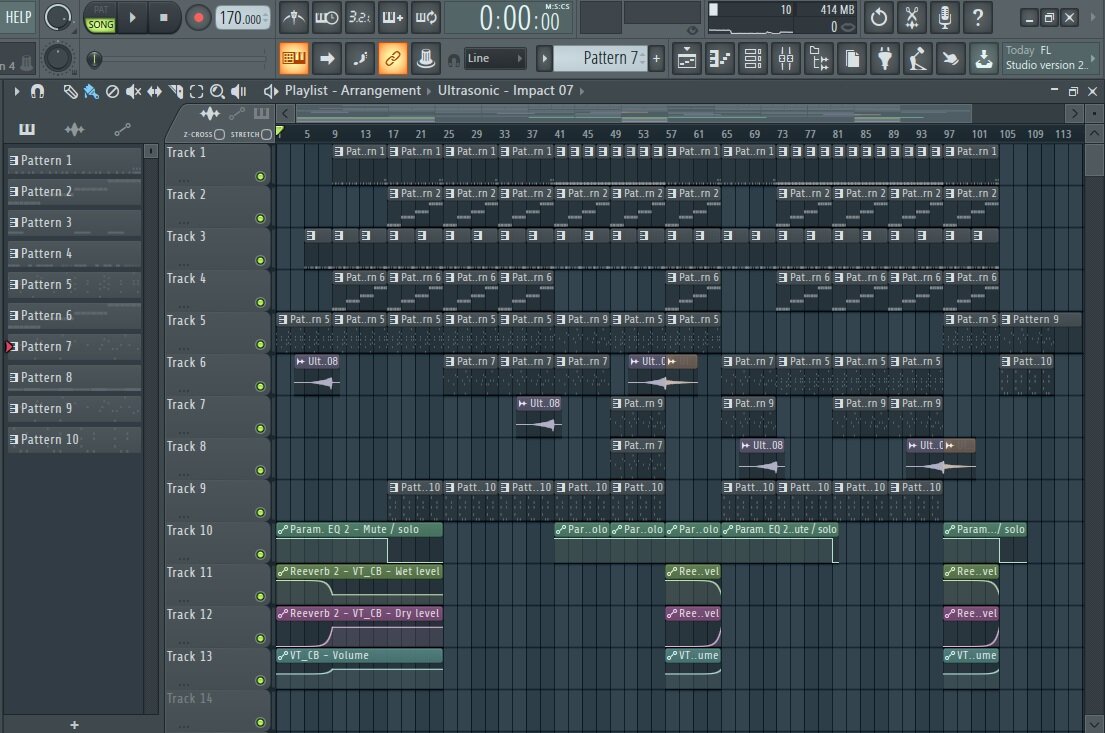Toggle the multilink controllers knob icon
The width and height of the screenshot is (1105, 733).
[x=426, y=58]
